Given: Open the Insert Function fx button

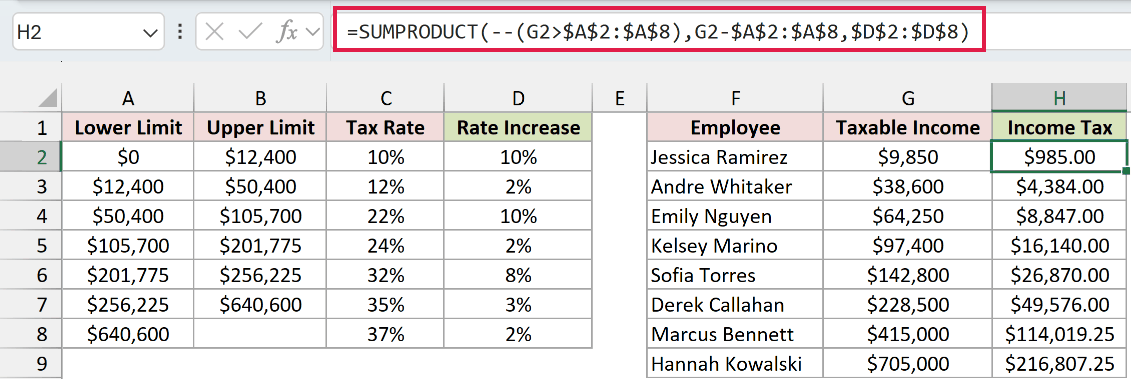Looking at the screenshot, I should pos(288,32).
